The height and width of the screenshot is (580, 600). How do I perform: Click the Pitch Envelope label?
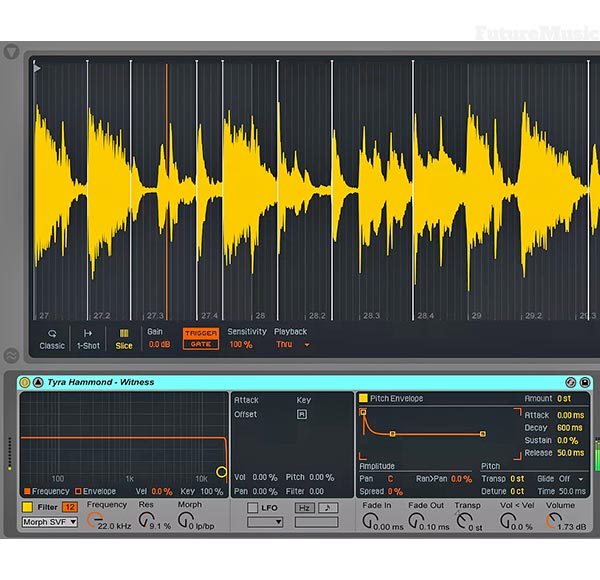[x=396, y=398]
